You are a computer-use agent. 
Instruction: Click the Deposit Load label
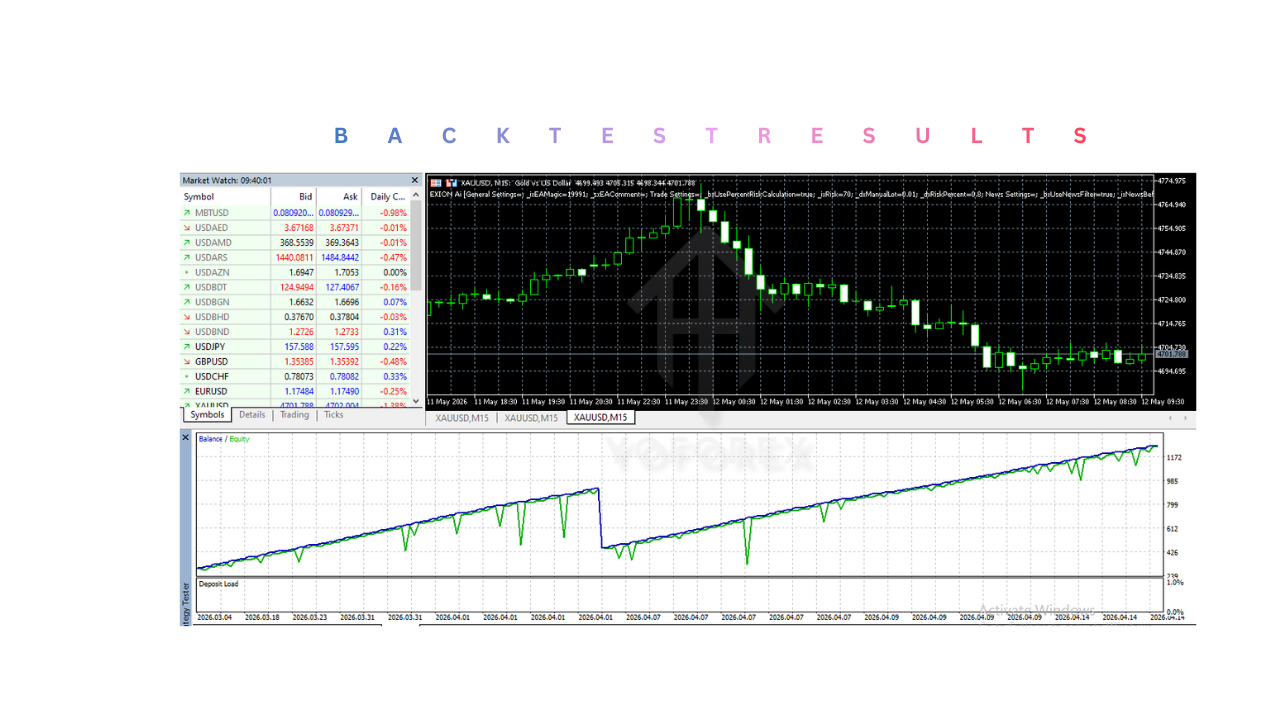(x=218, y=584)
